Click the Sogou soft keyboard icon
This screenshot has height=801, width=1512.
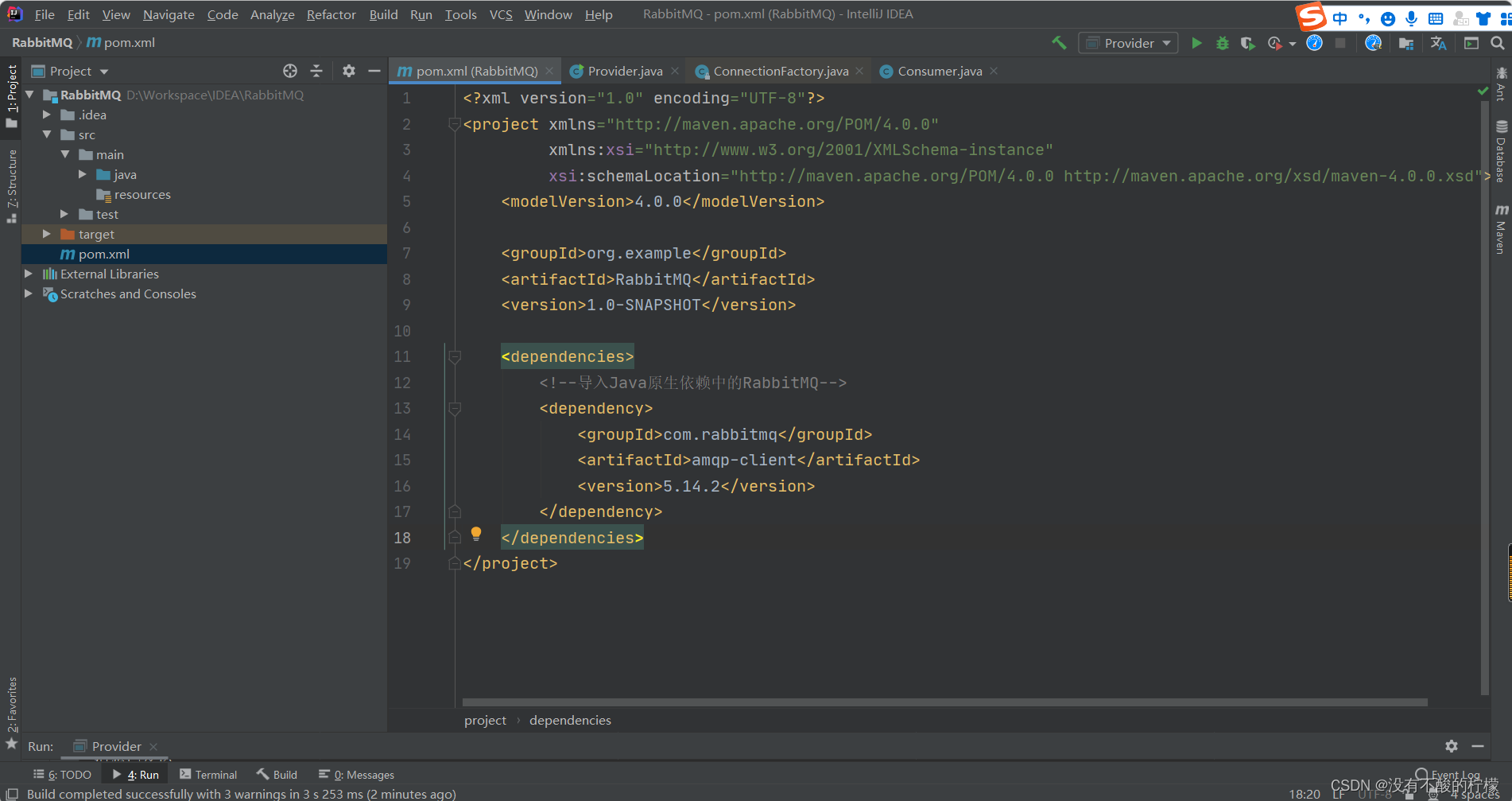tap(1436, 18)
